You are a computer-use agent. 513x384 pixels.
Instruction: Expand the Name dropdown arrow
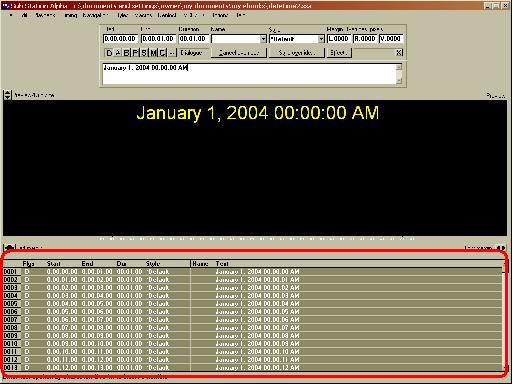pos(263,39)
